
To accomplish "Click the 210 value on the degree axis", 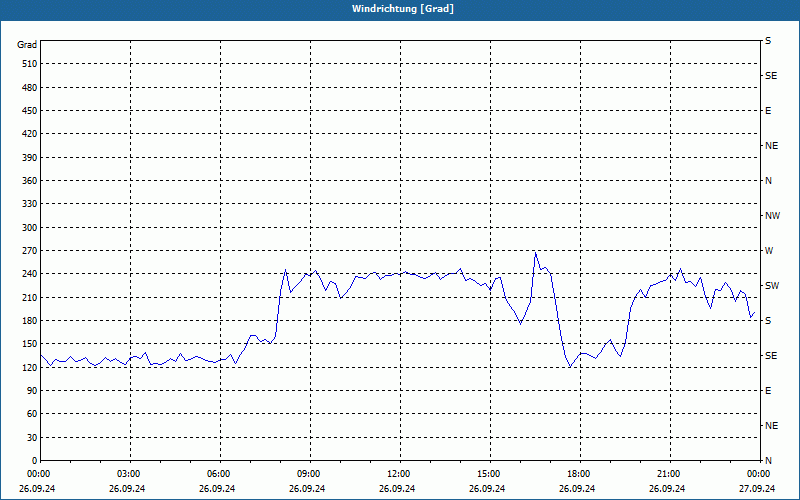I will click(x=30, y=297).
